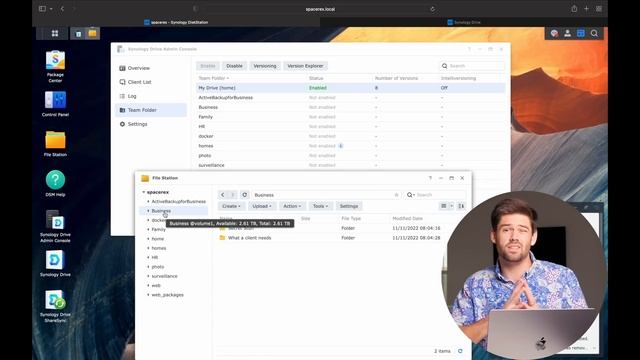
Task: Switch to the Synology Drive browser tab
Action: coord(464,22)
